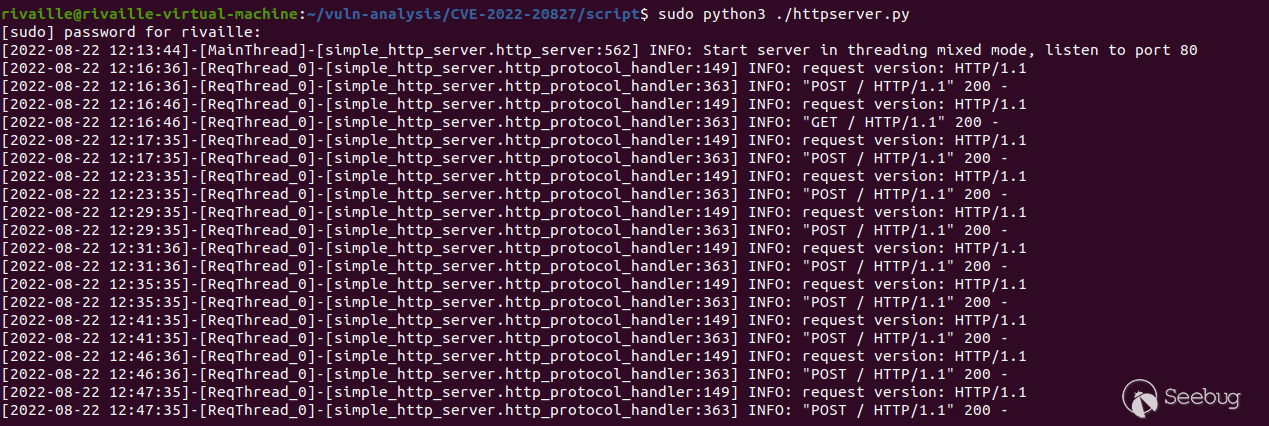The width and height of the screenshot is (1269, 426).
Task: Click the Seebug watermark text
Action: (1203, 398)
